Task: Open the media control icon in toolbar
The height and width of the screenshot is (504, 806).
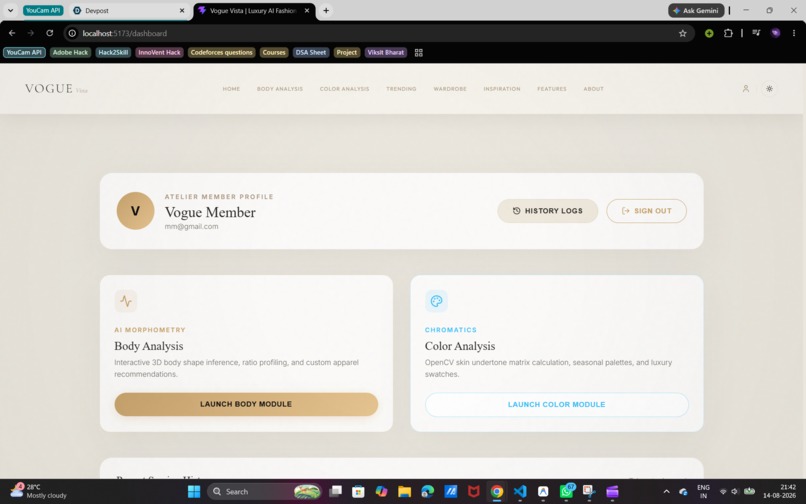Action: [x=756, y=33]
